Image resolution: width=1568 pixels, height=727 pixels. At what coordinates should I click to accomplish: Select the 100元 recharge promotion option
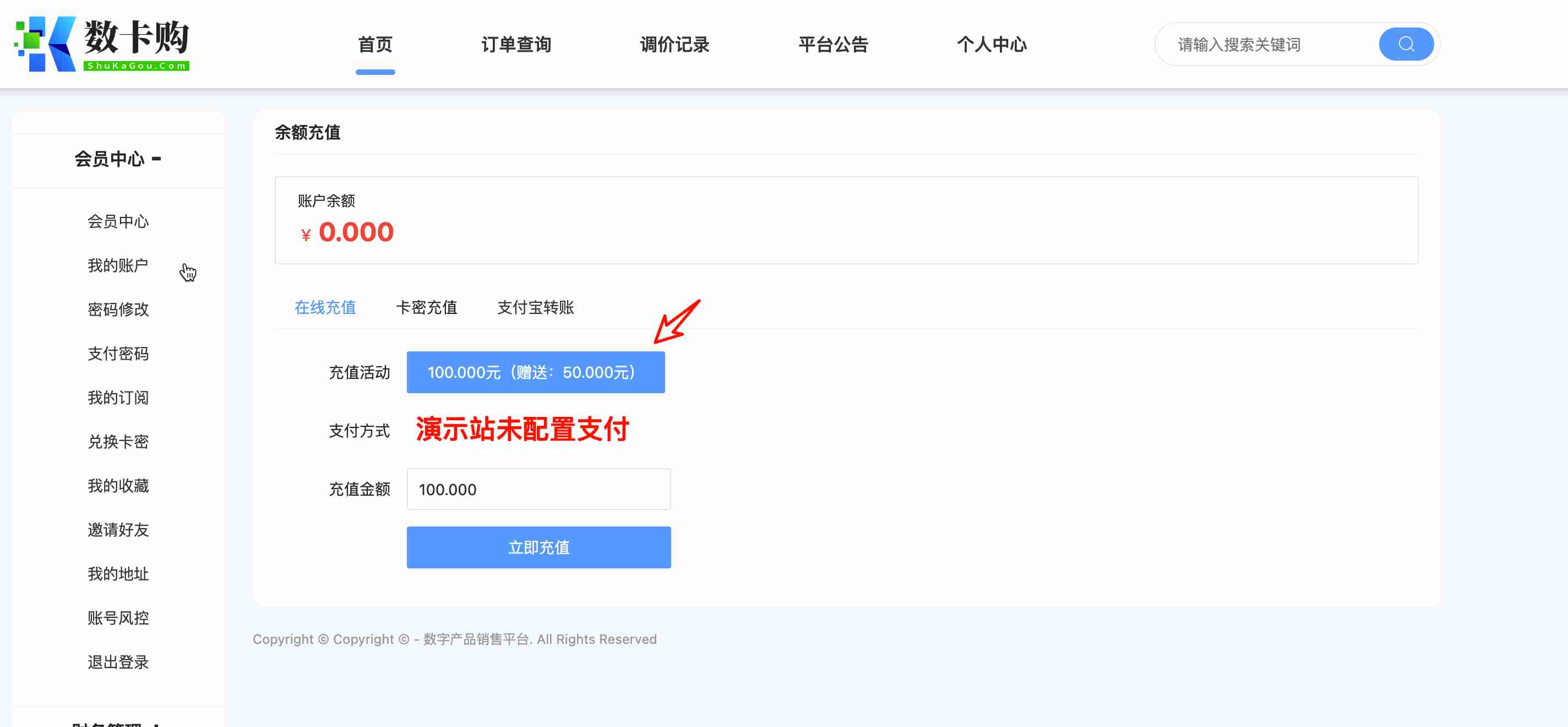535,372
